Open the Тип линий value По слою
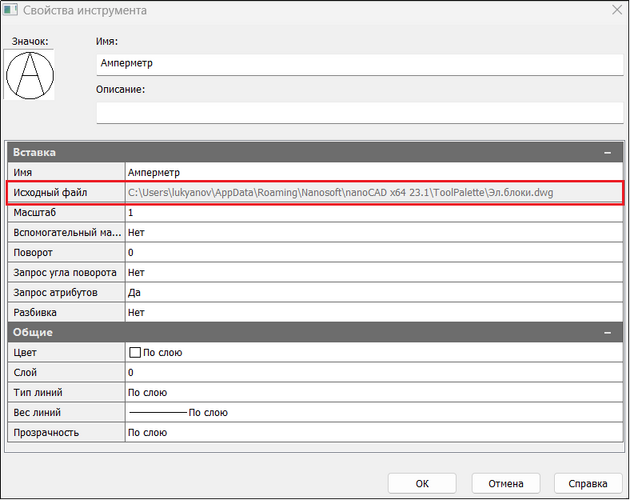The image size is (630, 500). [x=374, y=393]
